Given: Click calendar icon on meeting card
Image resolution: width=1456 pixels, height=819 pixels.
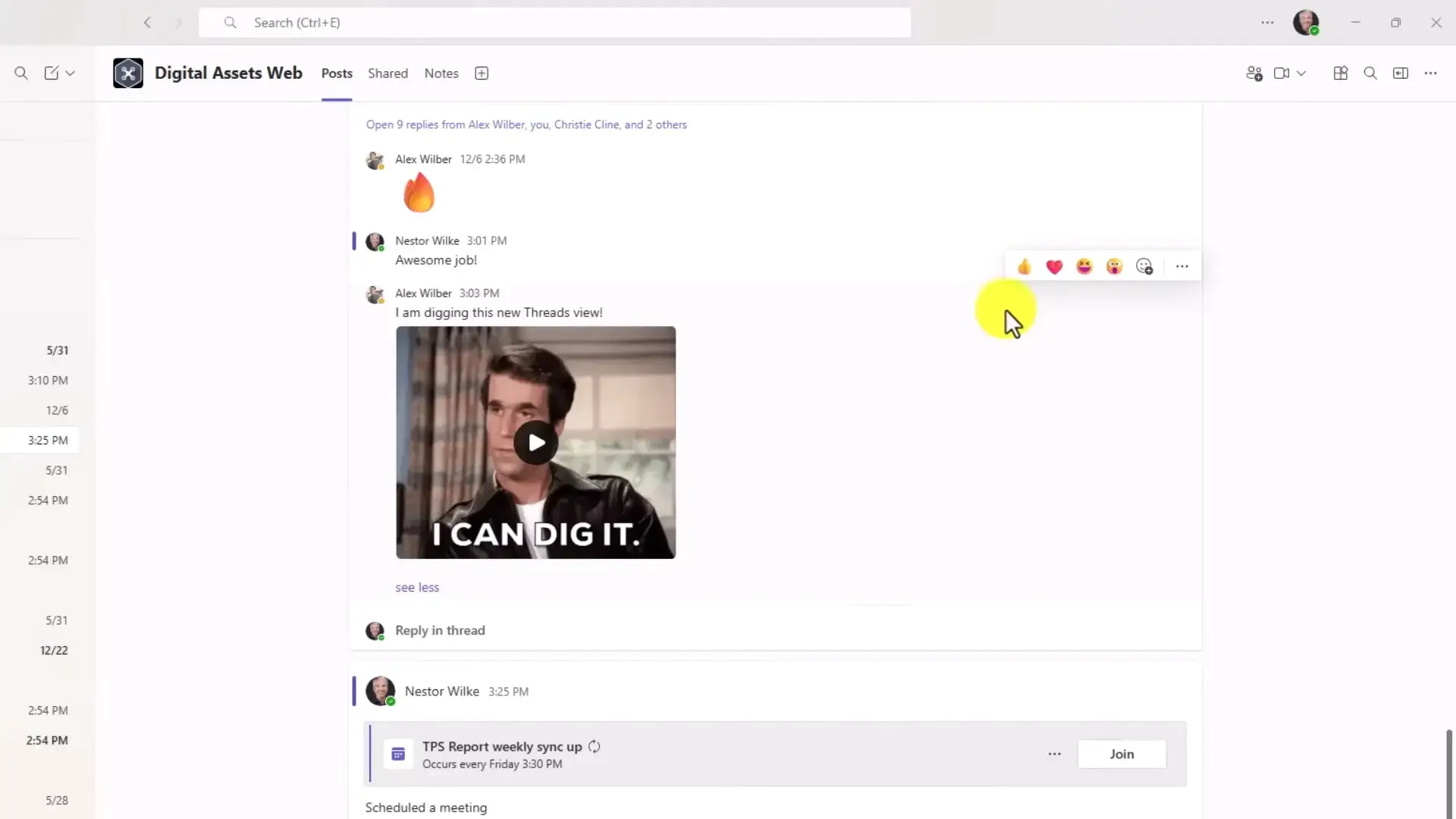Looking at the screenshot, I should coord(398,755).
